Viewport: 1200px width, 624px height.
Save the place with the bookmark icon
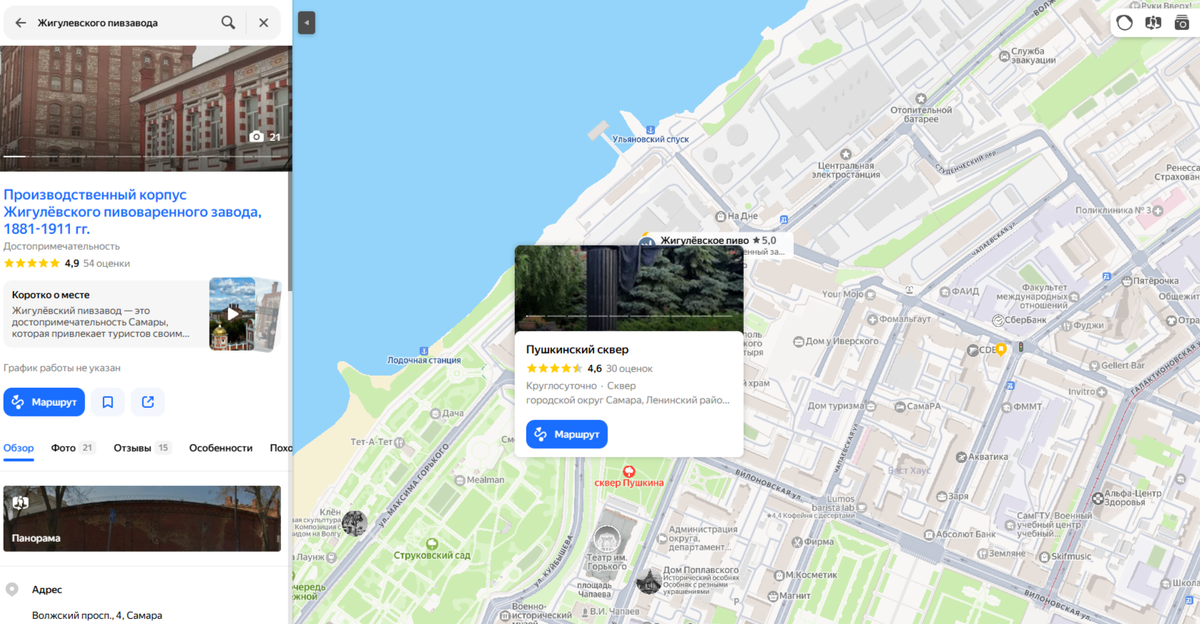(x=108, y=402)
